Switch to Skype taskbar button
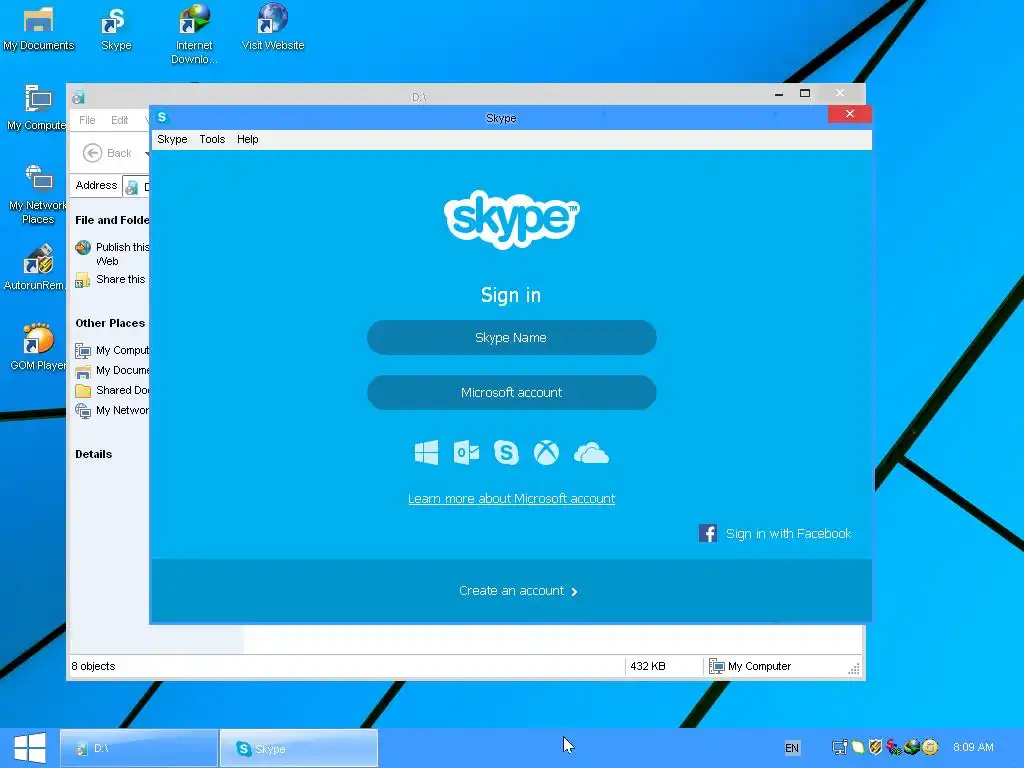The width and height of the screenshot is (1024, 768). point(298,748)
